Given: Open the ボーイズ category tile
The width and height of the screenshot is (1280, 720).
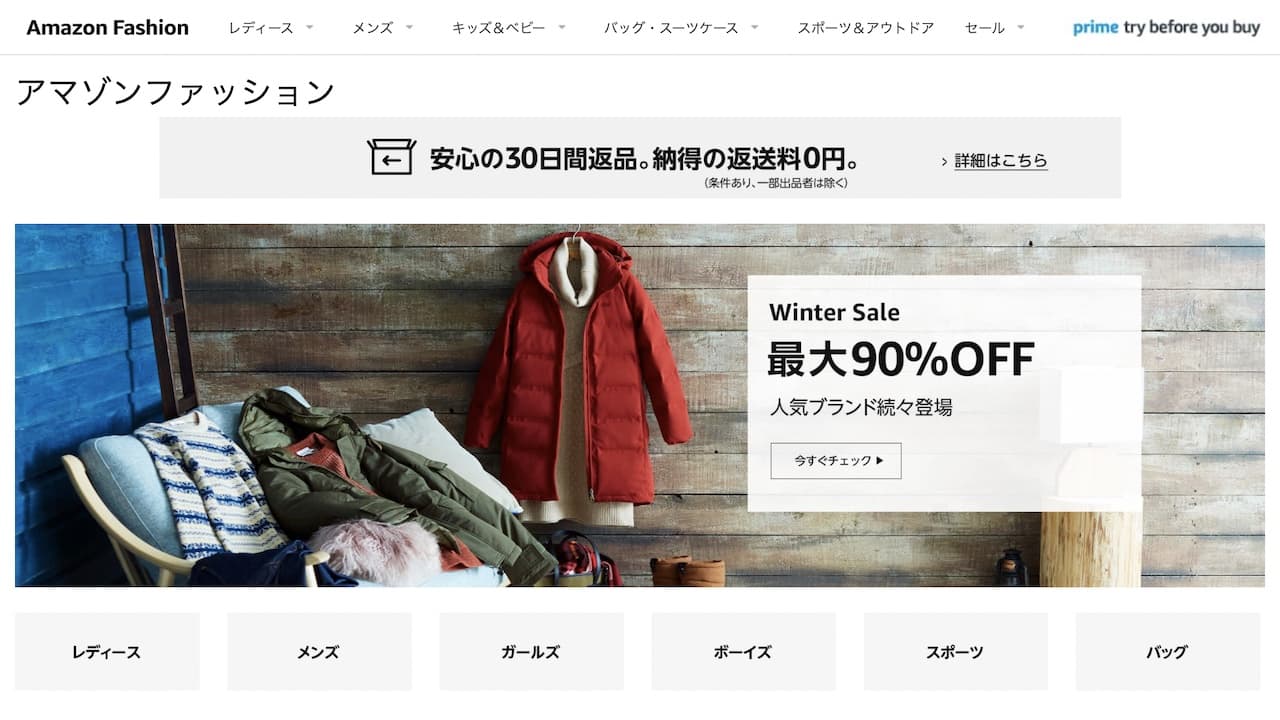Looking at the screenshot, I should pos(743,651).
